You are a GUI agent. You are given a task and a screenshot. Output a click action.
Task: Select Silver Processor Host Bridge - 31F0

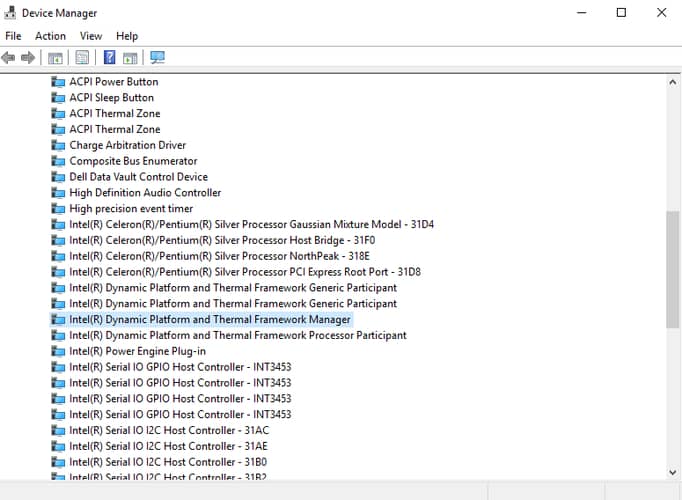coord(222,240)
